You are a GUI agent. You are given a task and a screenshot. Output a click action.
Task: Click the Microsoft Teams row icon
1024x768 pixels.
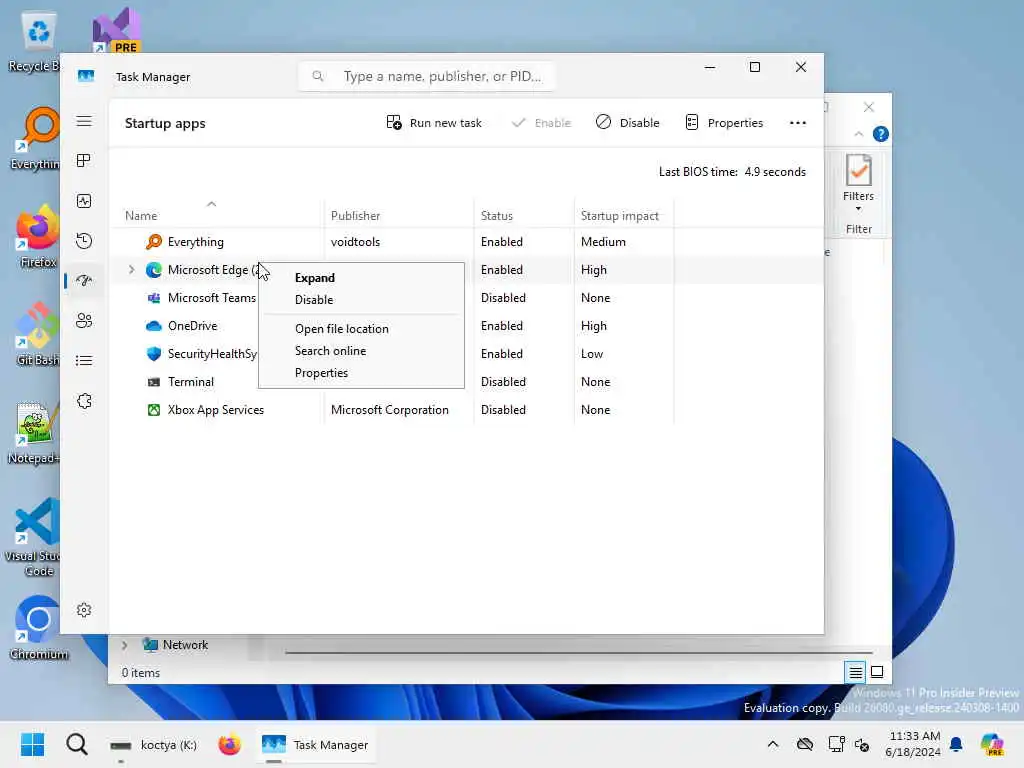tap(153, 298)
